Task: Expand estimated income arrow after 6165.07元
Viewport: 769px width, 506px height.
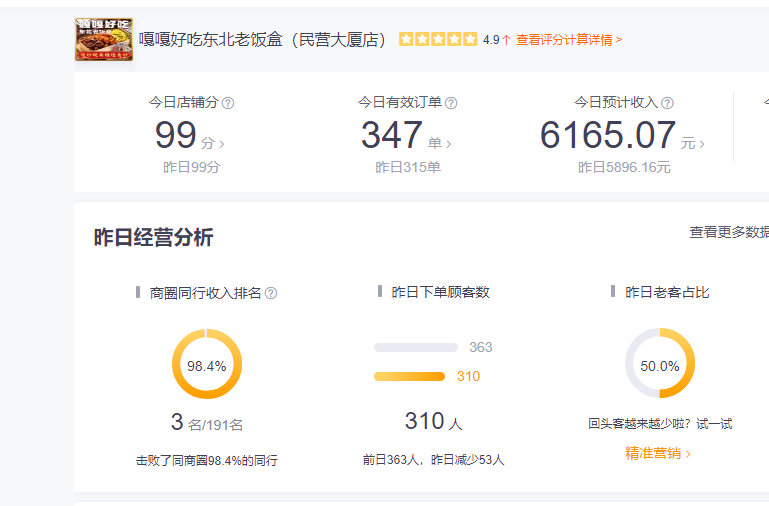Action: point(702,144)
